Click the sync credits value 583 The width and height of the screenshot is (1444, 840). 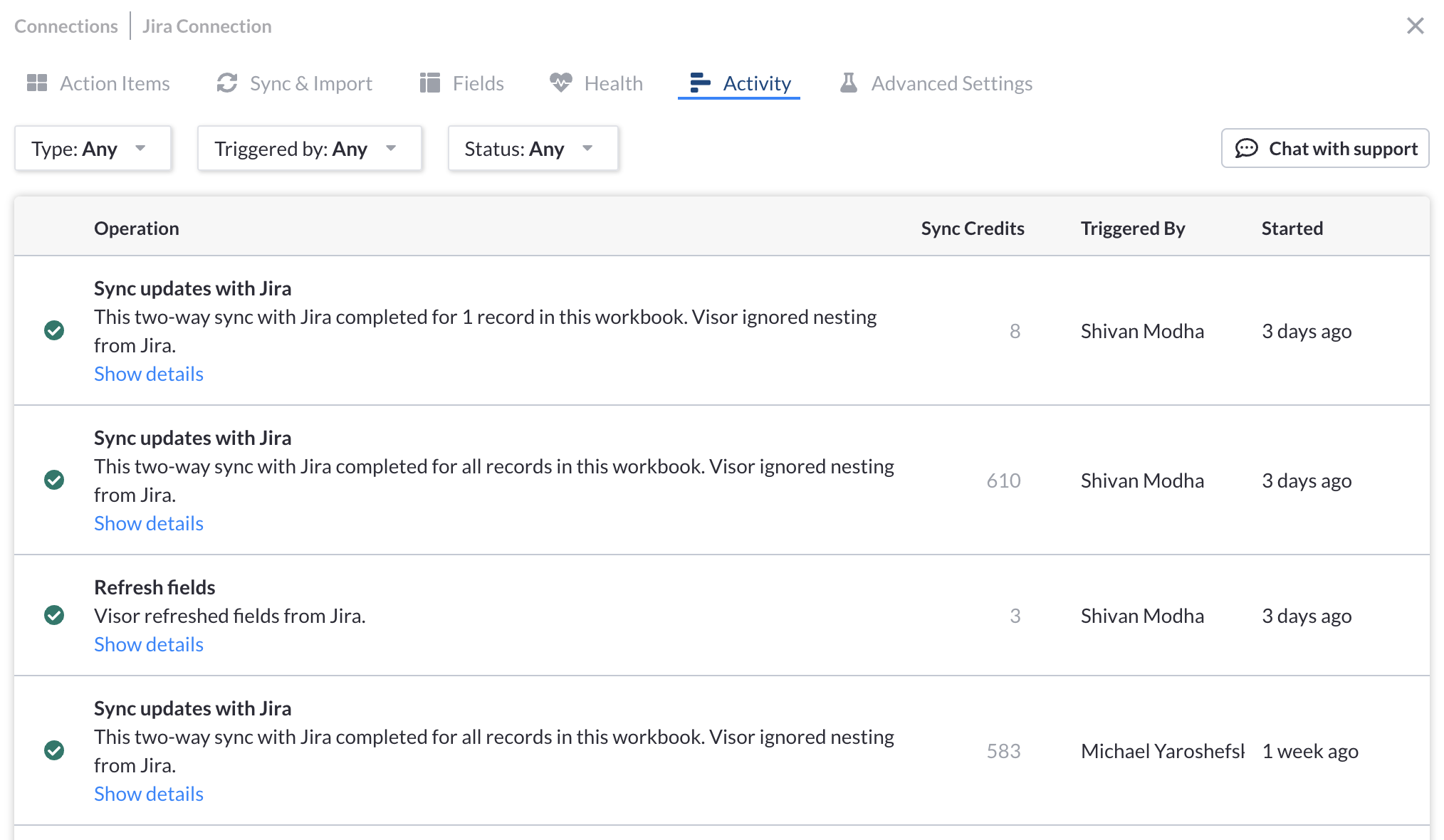[x=1004, y=751]
